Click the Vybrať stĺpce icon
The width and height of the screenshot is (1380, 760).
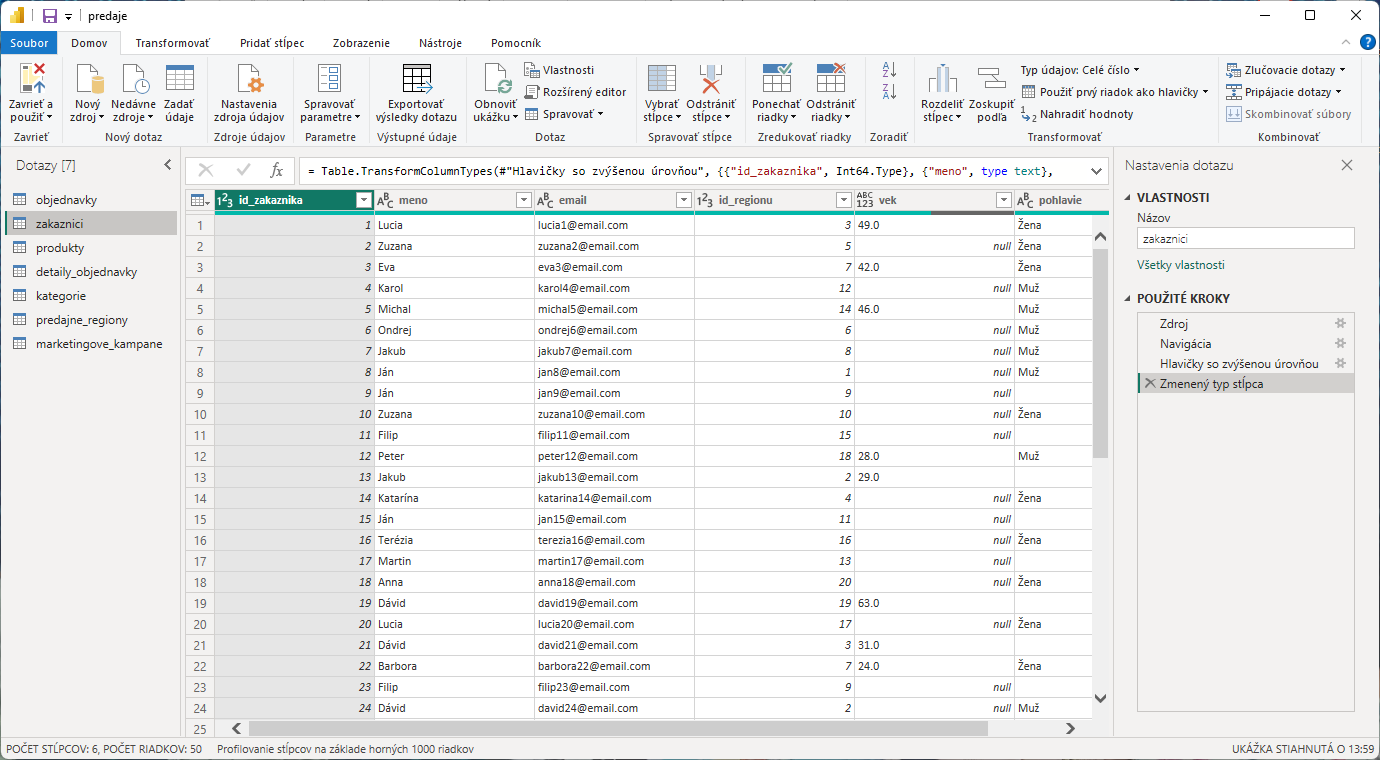click(661, 78)
